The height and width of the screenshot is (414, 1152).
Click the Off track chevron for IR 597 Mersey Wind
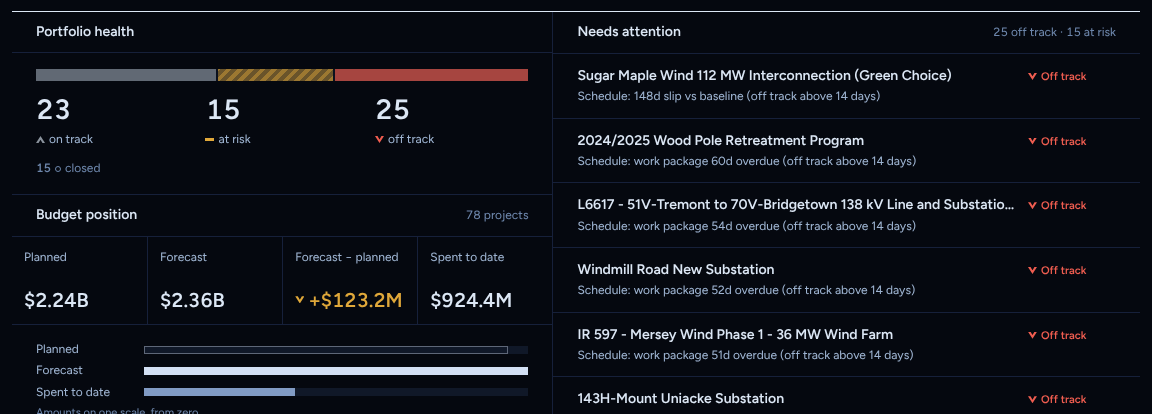[1032, 335]
